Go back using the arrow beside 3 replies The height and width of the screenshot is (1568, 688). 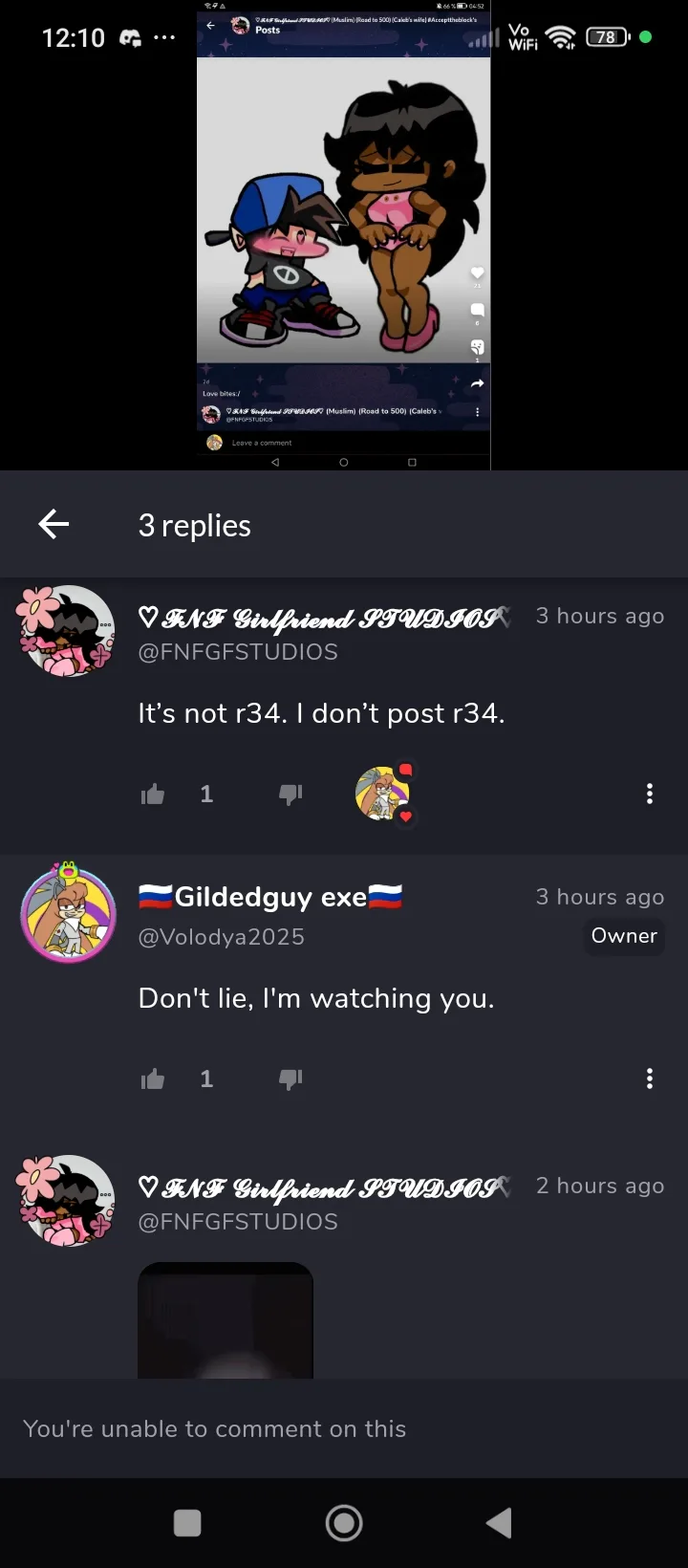[54, 524]
